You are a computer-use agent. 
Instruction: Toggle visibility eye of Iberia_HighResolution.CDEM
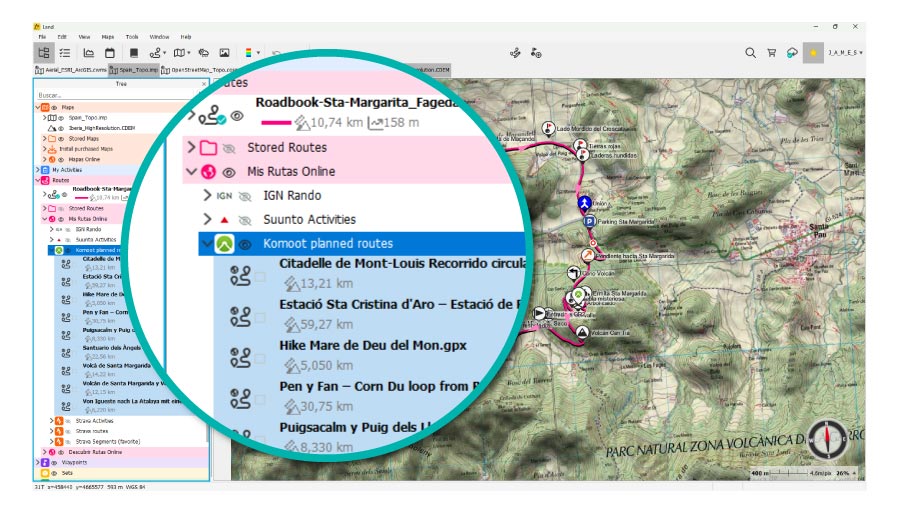61,128
